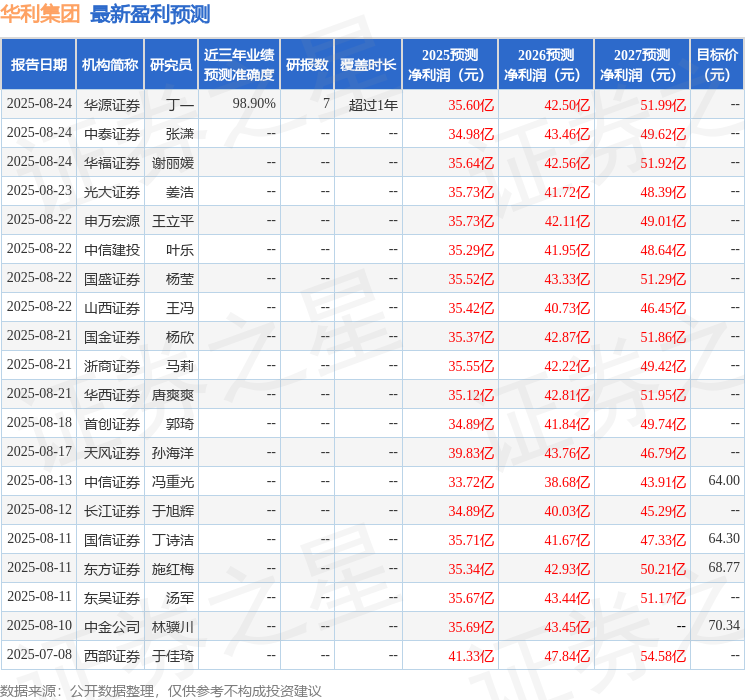745x700 pixels.
Task: Click the 国金证券 cell
Action: click(112, 337)
